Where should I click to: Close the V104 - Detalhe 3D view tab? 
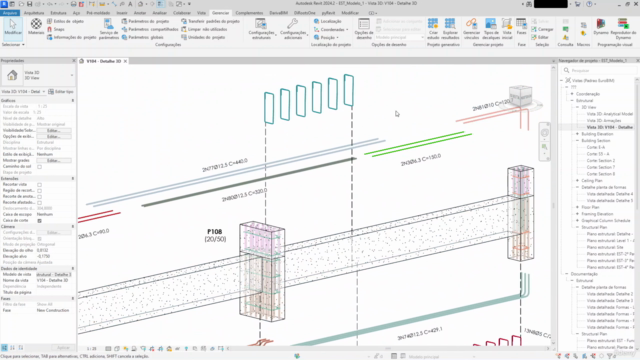(x=125, y=61)
